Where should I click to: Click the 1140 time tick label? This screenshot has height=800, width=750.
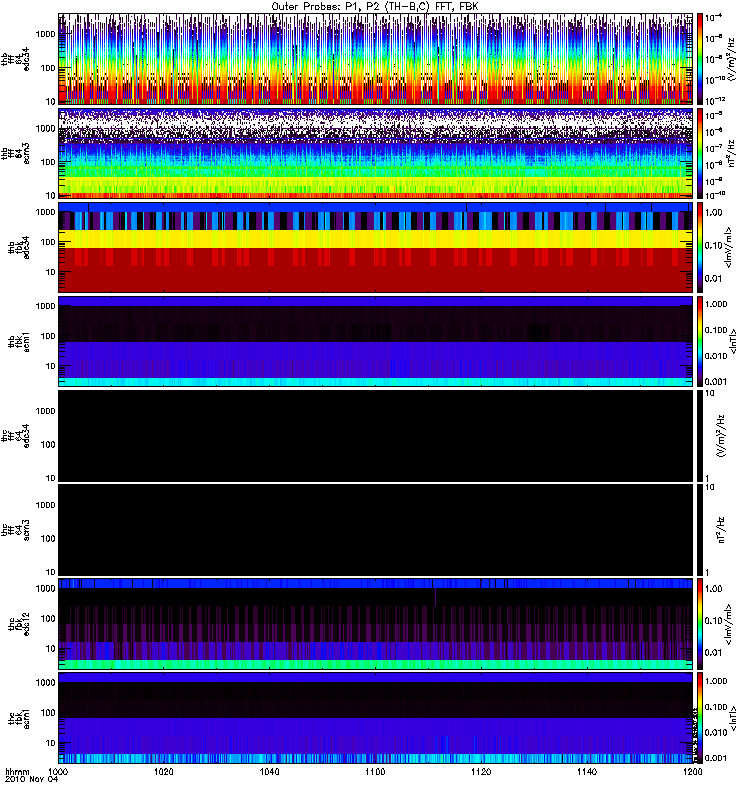(587, 771)
